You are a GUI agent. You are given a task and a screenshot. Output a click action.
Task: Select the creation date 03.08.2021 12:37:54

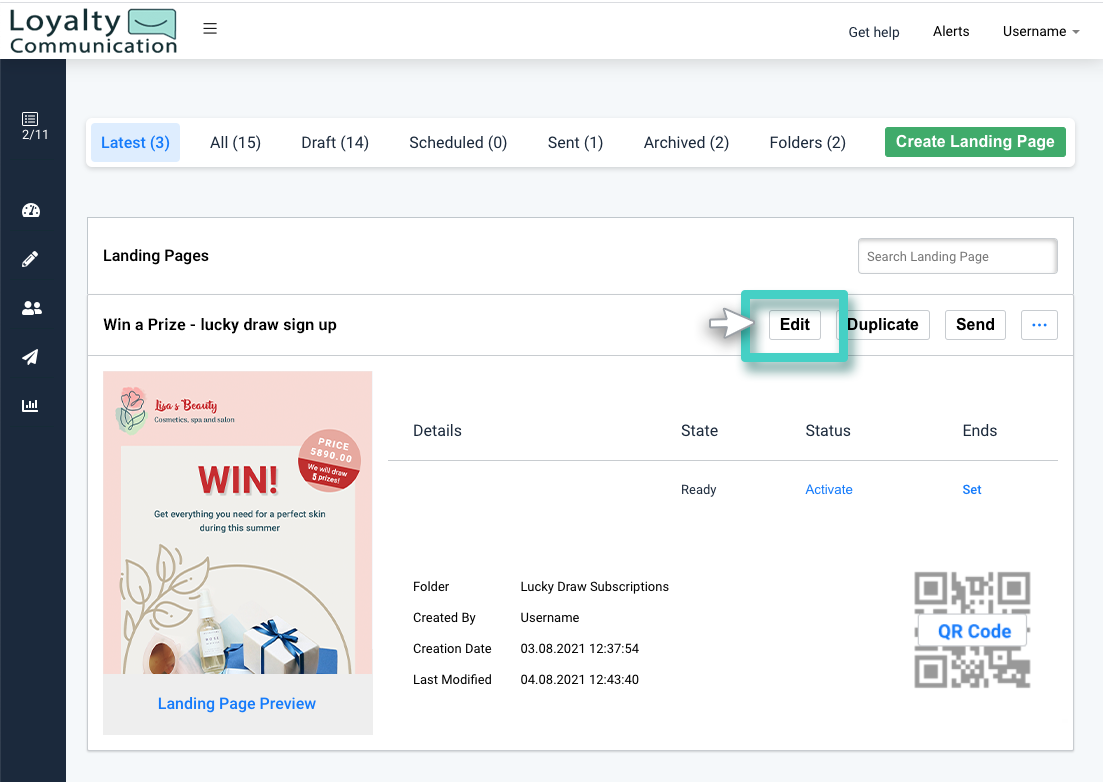[x=580, y=648]
